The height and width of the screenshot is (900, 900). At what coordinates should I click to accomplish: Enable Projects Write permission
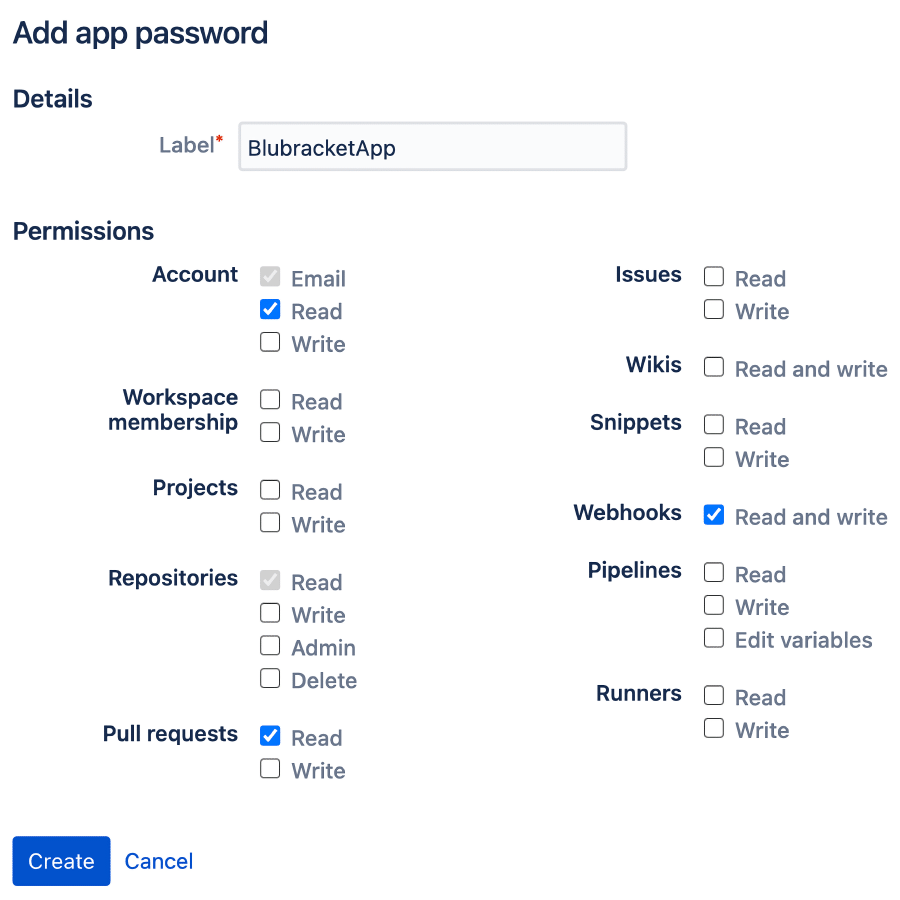click(270, 523)
